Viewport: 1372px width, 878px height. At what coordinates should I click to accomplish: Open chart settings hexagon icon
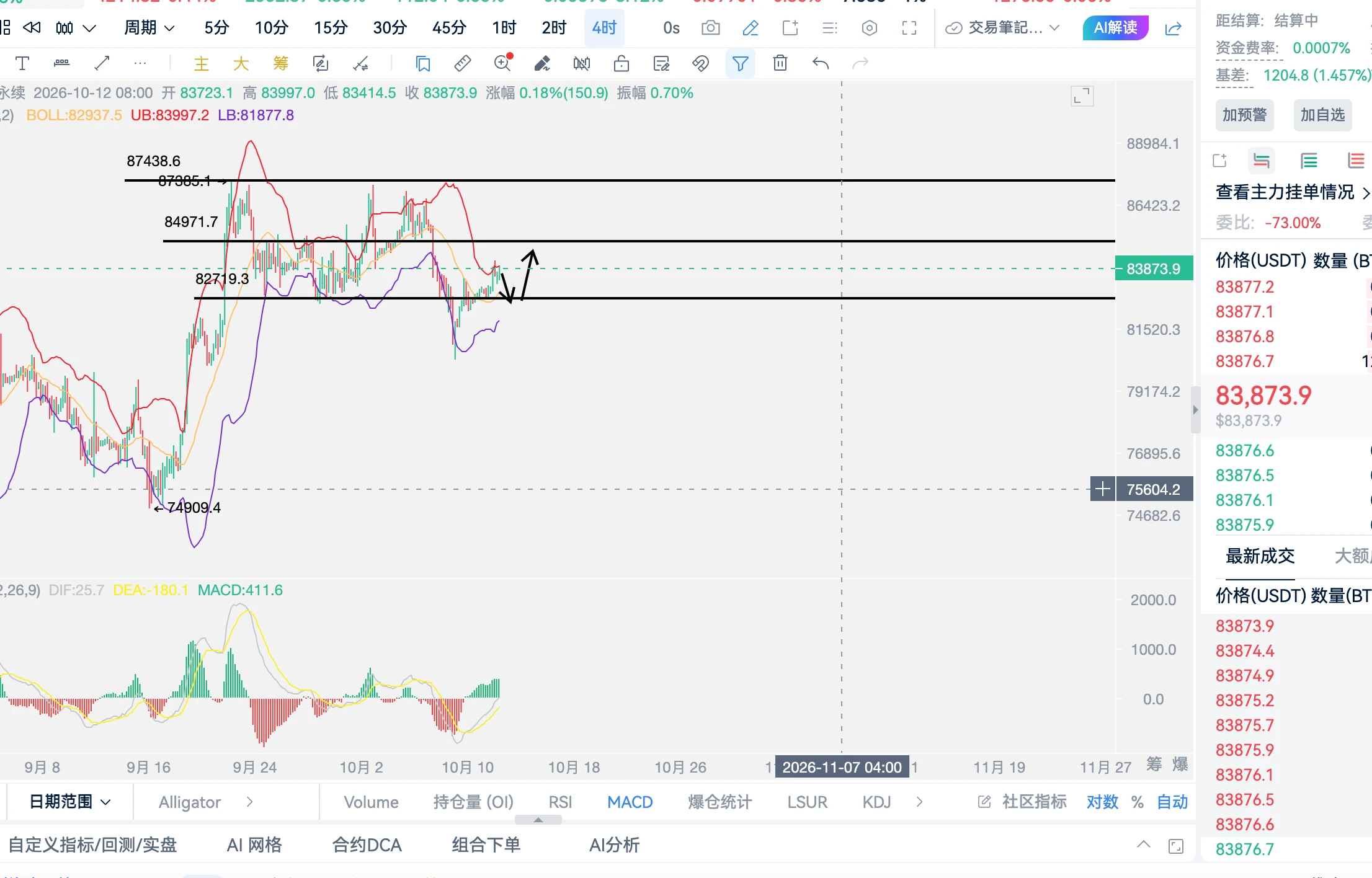[x=870, y=28]
